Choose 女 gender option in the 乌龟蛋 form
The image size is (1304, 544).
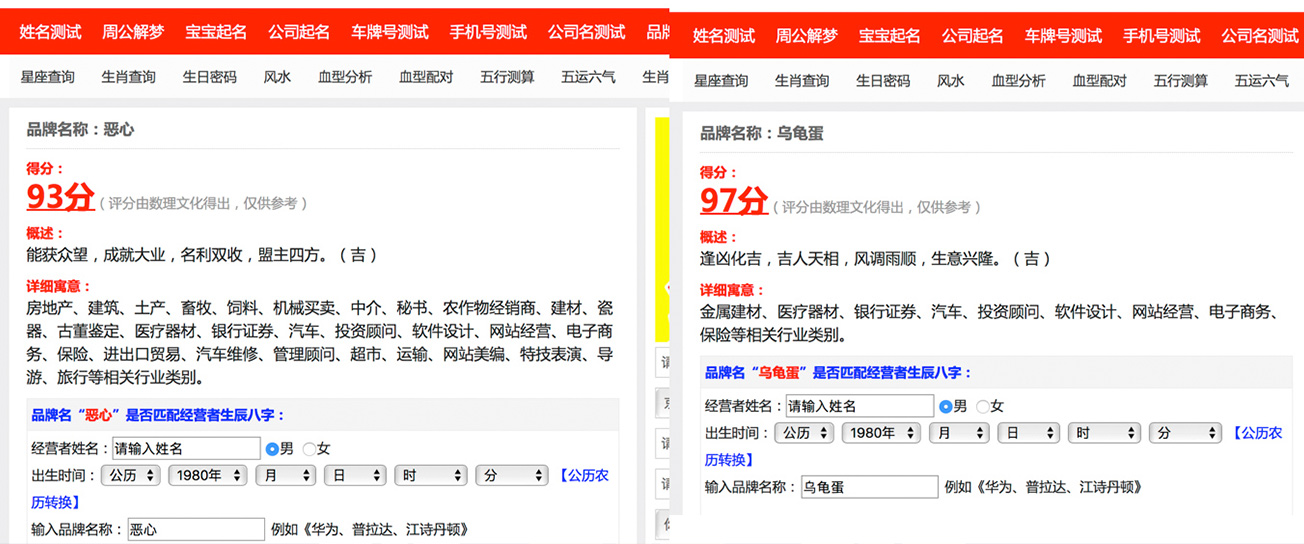tap(983, 406)
